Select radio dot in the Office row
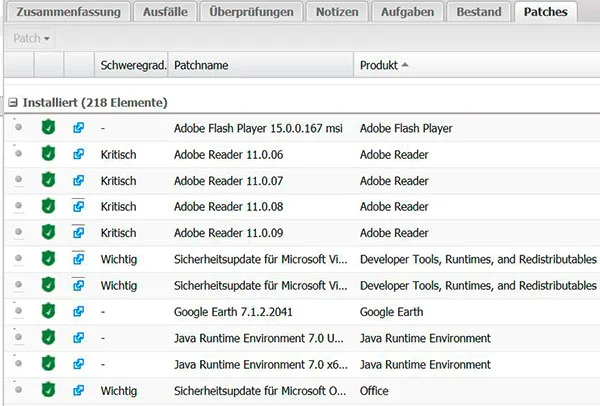 [18, 389]
